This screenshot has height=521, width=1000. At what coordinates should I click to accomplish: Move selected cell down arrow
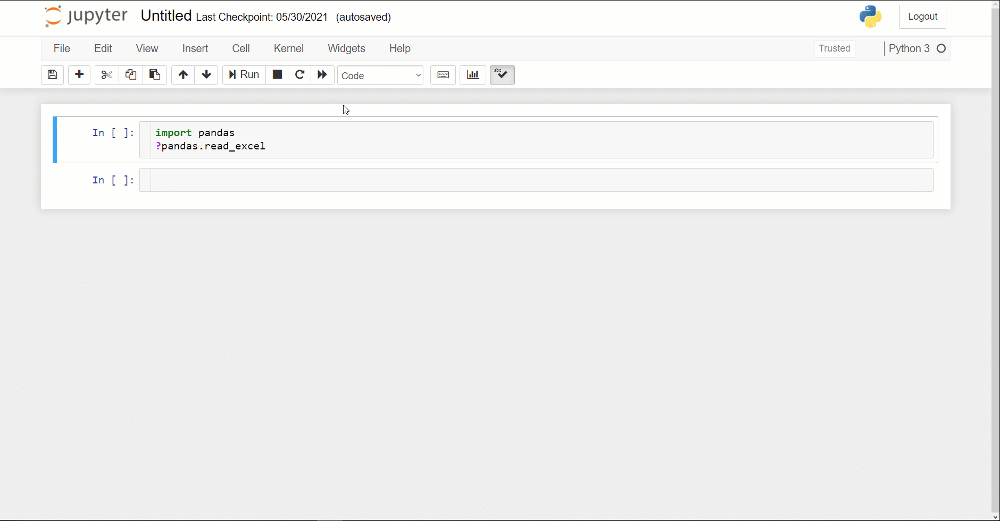point(206,75)
